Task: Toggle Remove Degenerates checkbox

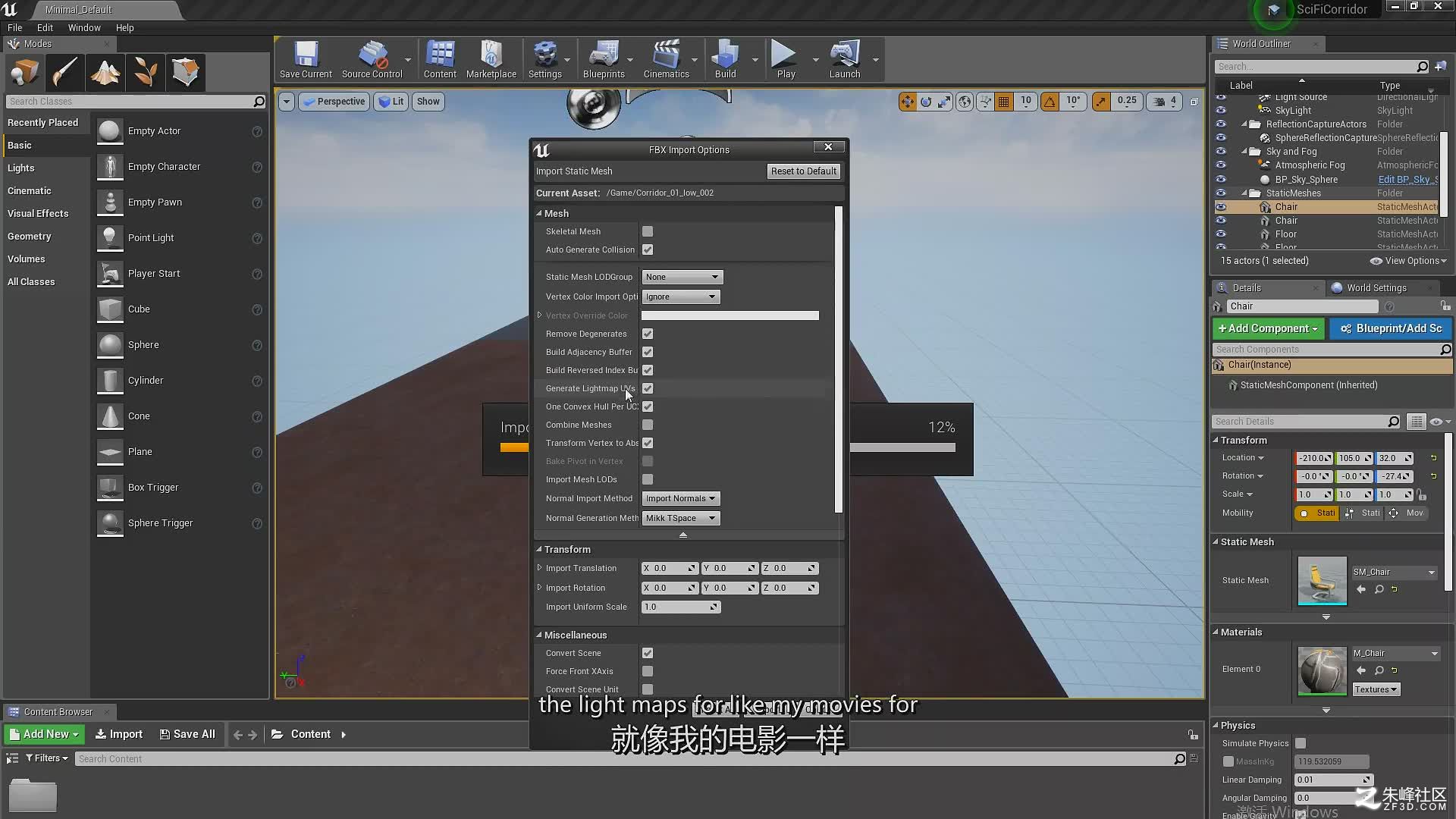Action: point(647,334)
